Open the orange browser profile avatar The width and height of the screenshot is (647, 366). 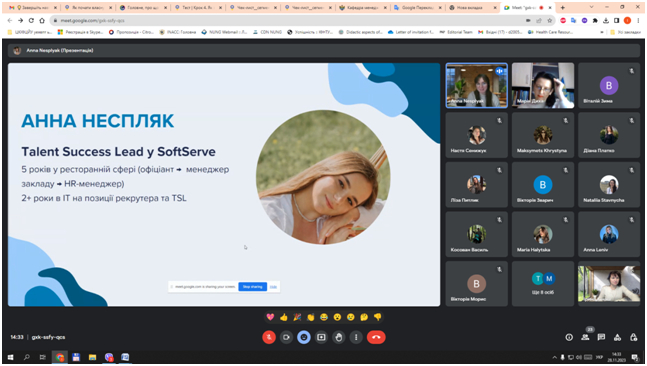pyautogui.click(x=627, y=20)
